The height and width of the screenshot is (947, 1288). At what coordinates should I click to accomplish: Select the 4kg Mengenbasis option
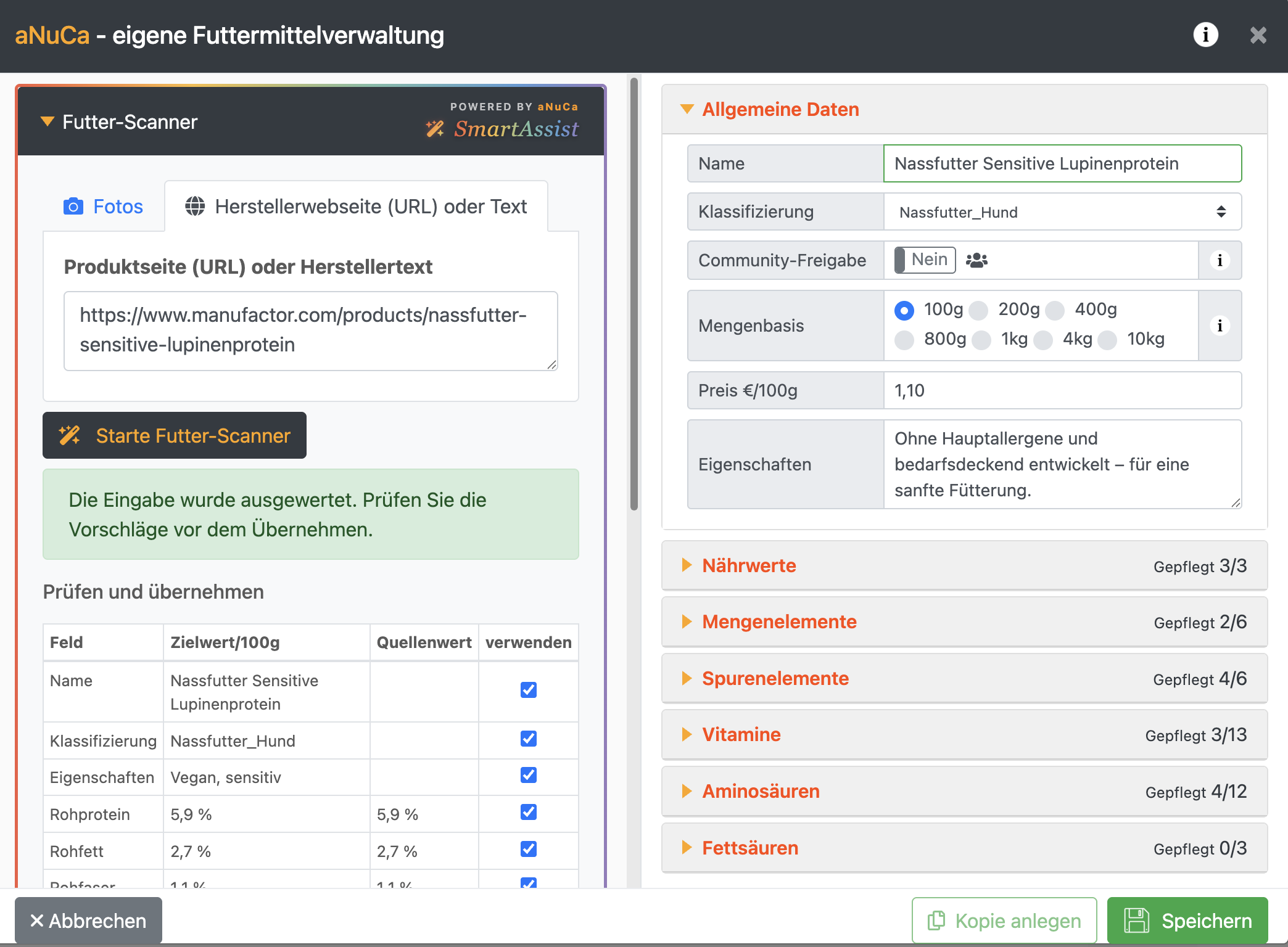pyautogui.click(x=1042, y=340)
